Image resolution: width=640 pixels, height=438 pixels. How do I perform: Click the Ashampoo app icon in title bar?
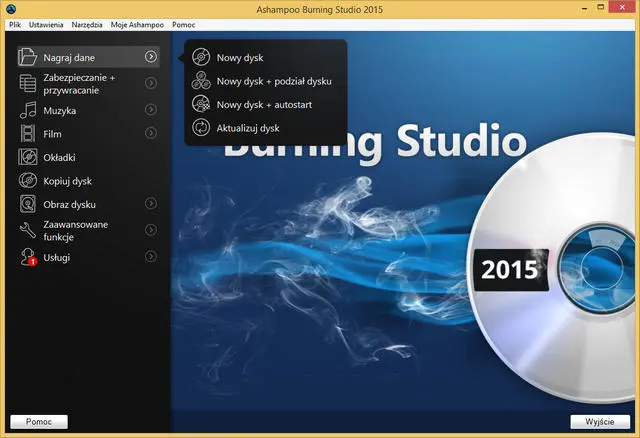pyautogui.click(x=11, y=9)
